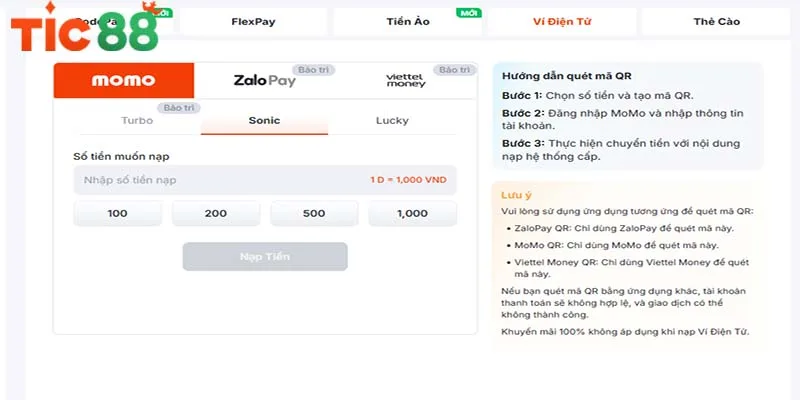Select the MoMo wallet tab

tap(123, 81)
